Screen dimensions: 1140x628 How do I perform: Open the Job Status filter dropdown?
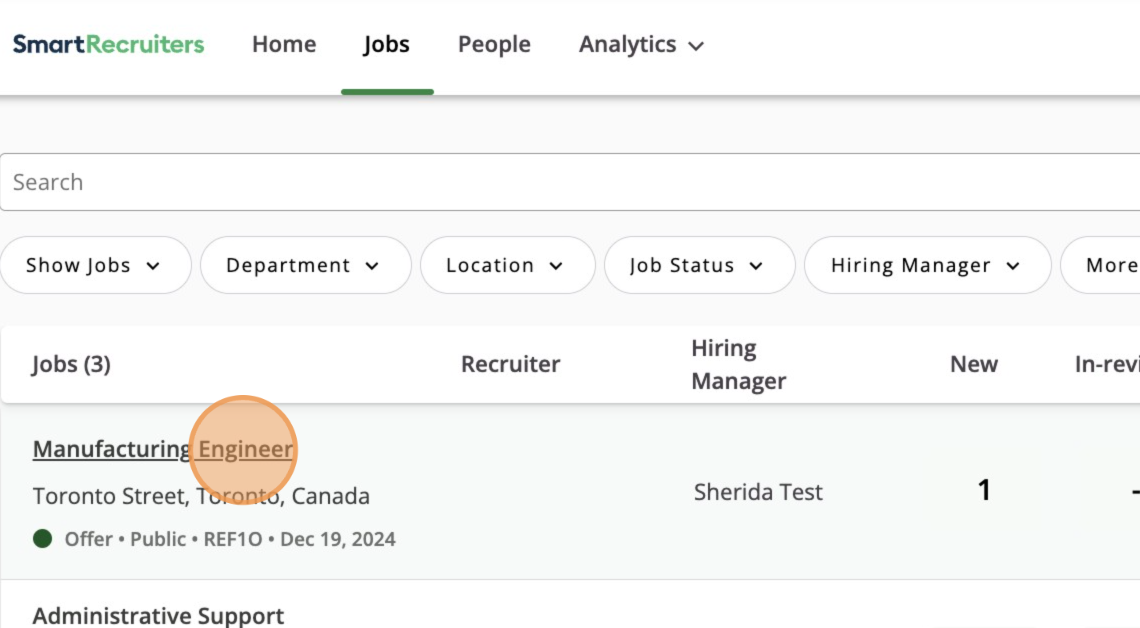point(699,265)
